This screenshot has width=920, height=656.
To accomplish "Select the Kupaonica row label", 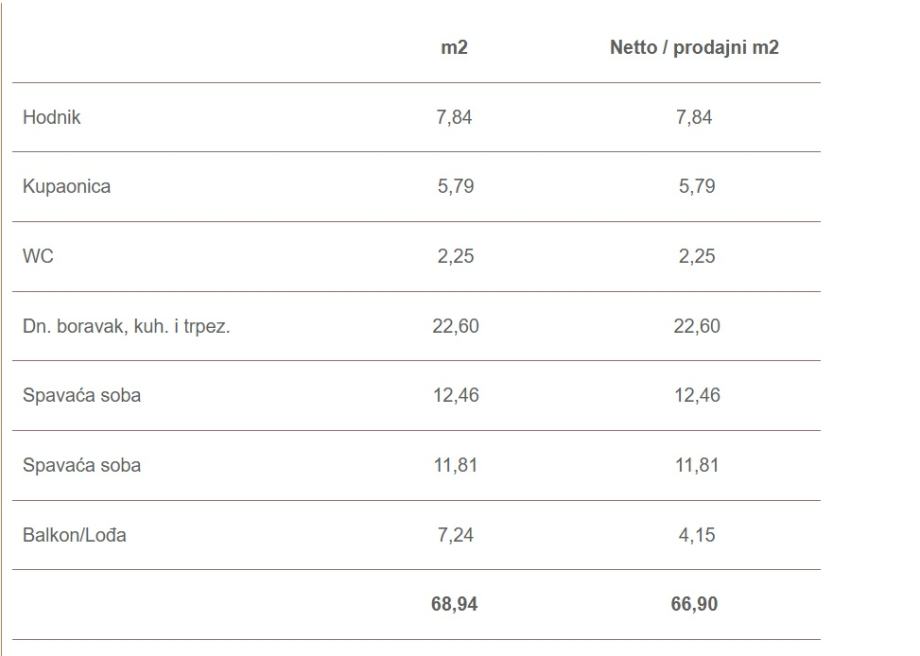I will click(66, 187).
